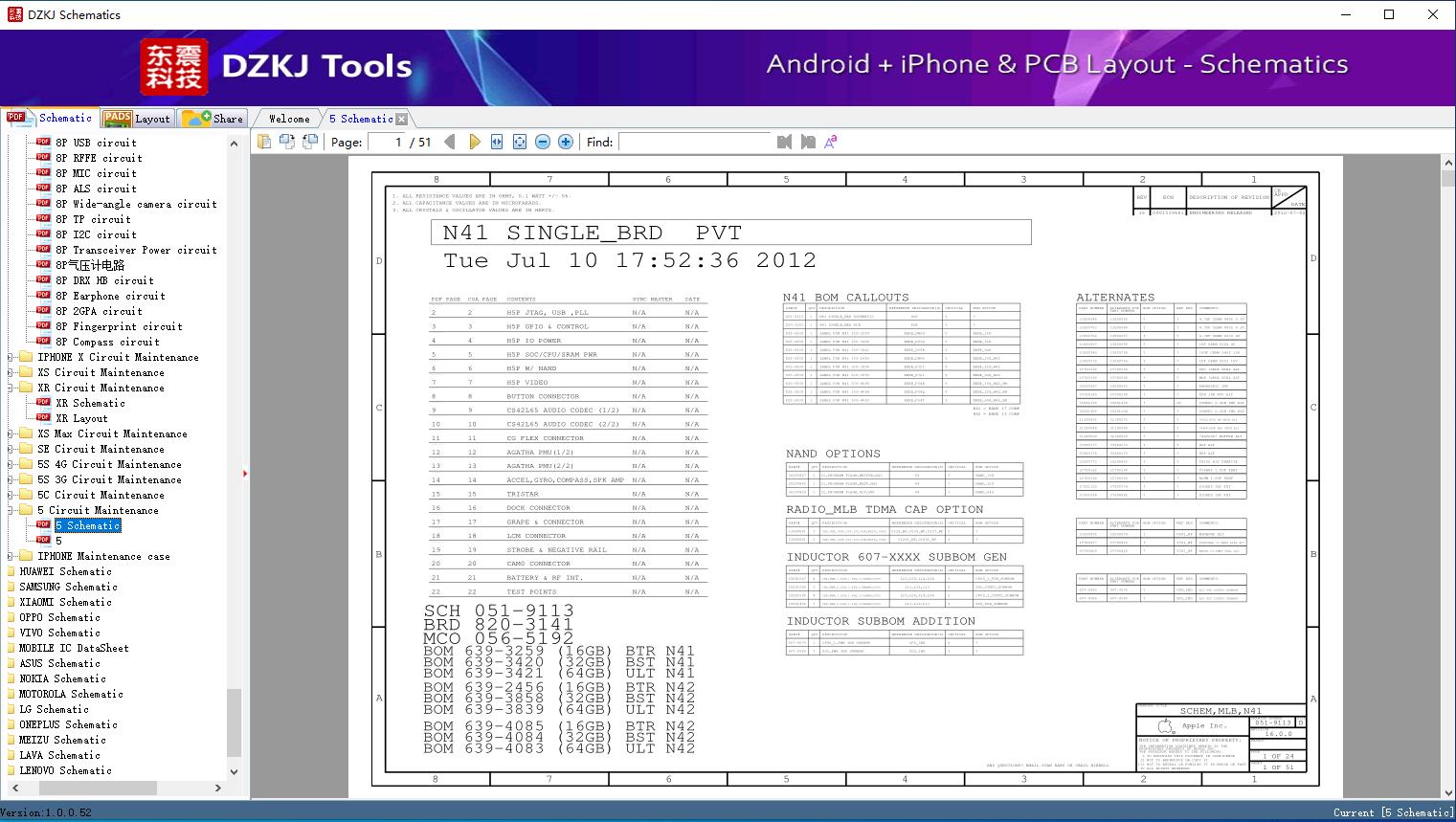1456x822 pixels.
Task: Collapse the XR Circuit Maintenance folder
Action: [11, 388]
